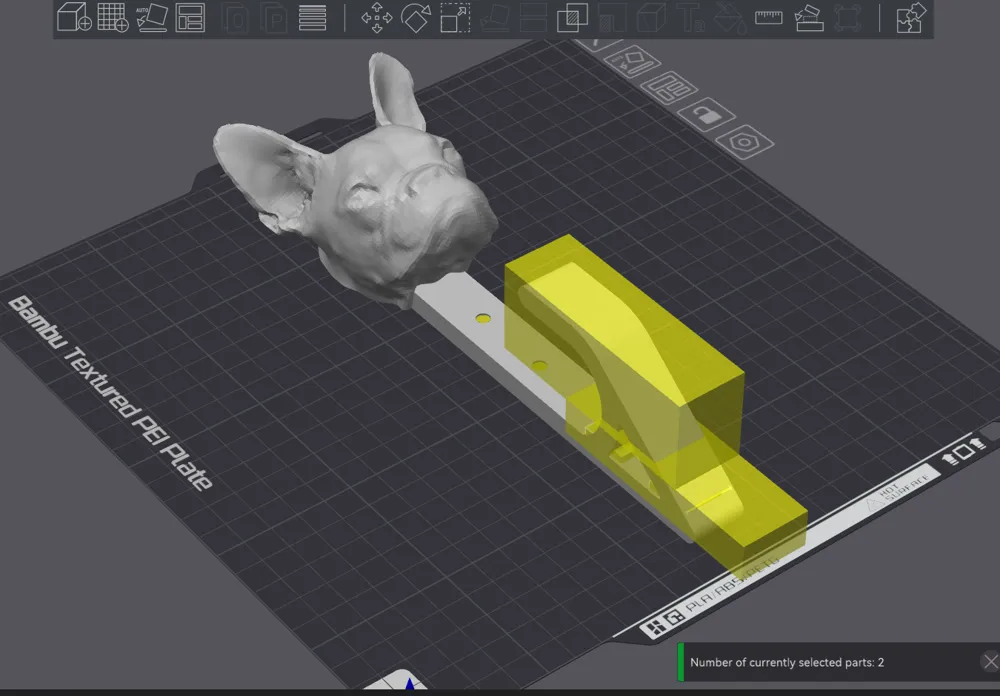Image resolution: width=1000 pixels, height=696 pixels.
Task: Click the Split to parts icon
Action: click(x=274, y=18)
